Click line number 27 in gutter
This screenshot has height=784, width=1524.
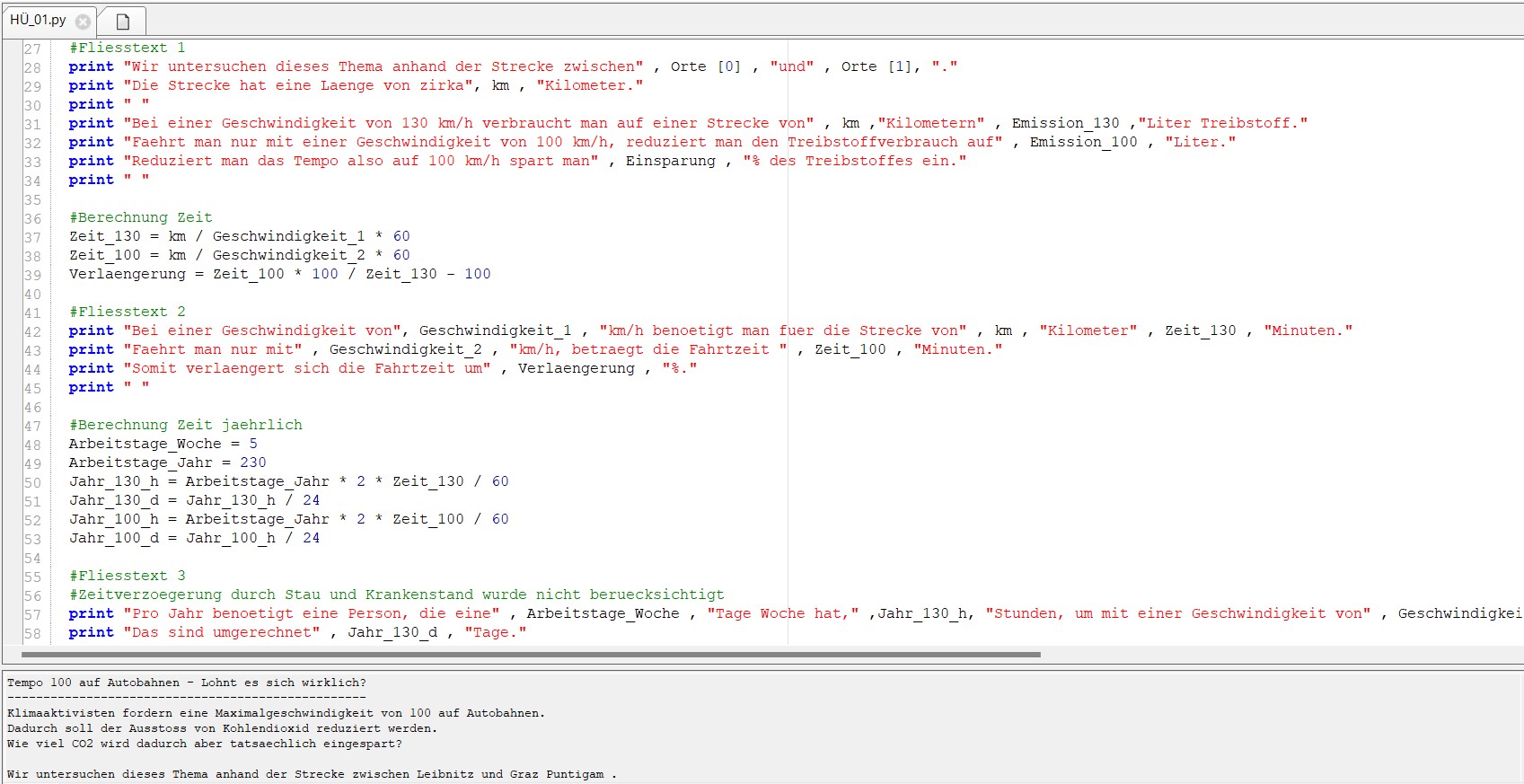(x=32, y=48)
